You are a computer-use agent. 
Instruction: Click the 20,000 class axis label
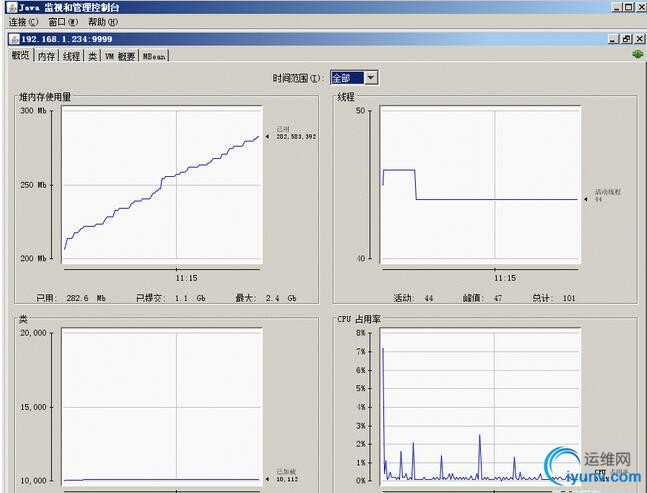tap(33, 333)
